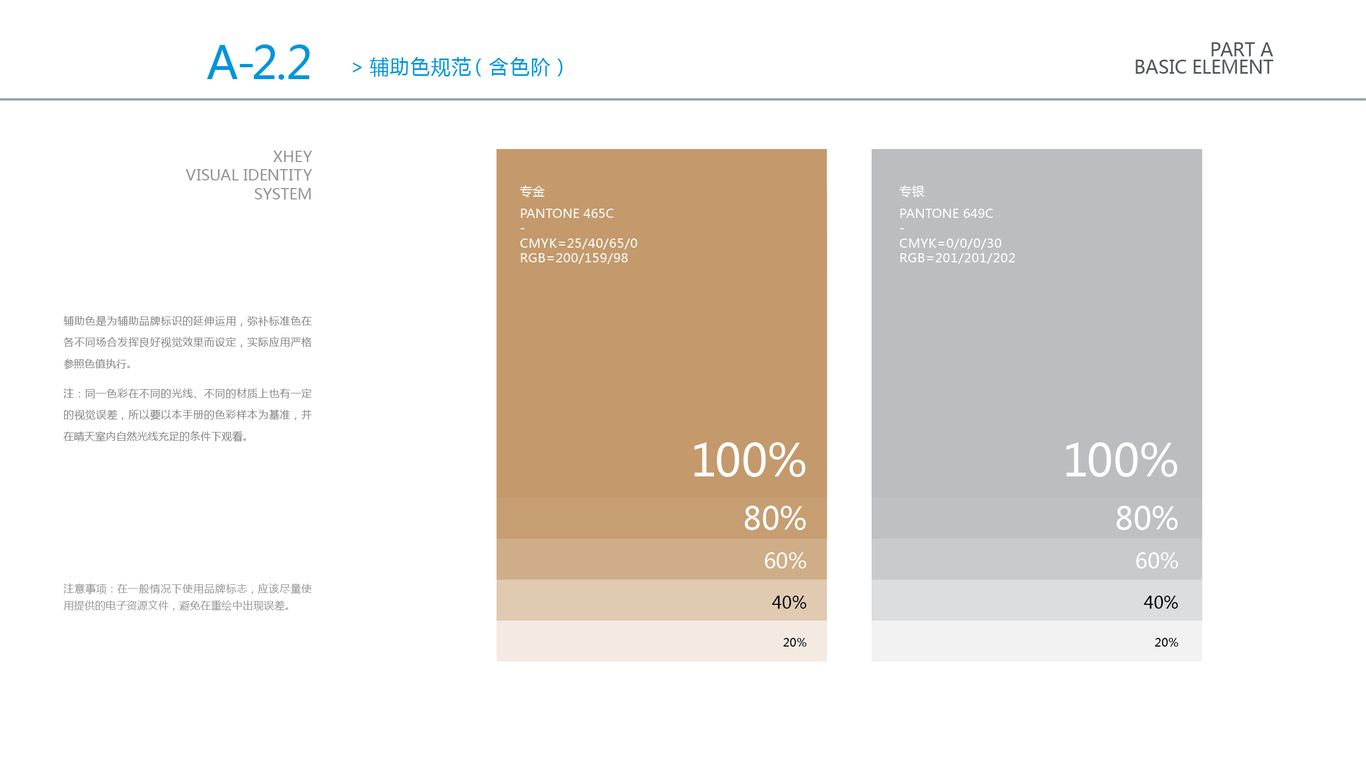The height and width of the screenshot is (768, 1366).
Task: Pick the gold 40% tint band
Action: (x=661, y=600)
